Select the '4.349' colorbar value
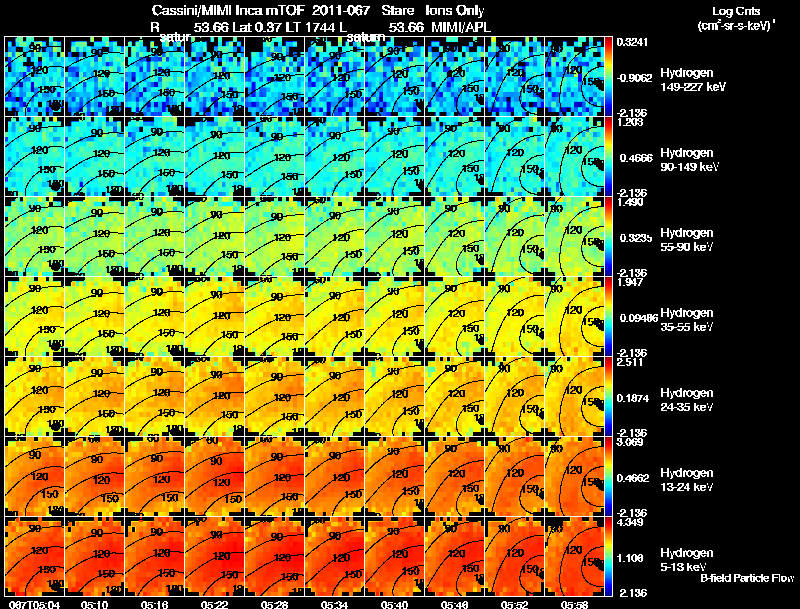This screenshot has width=800, height=609. pos(630,522)
